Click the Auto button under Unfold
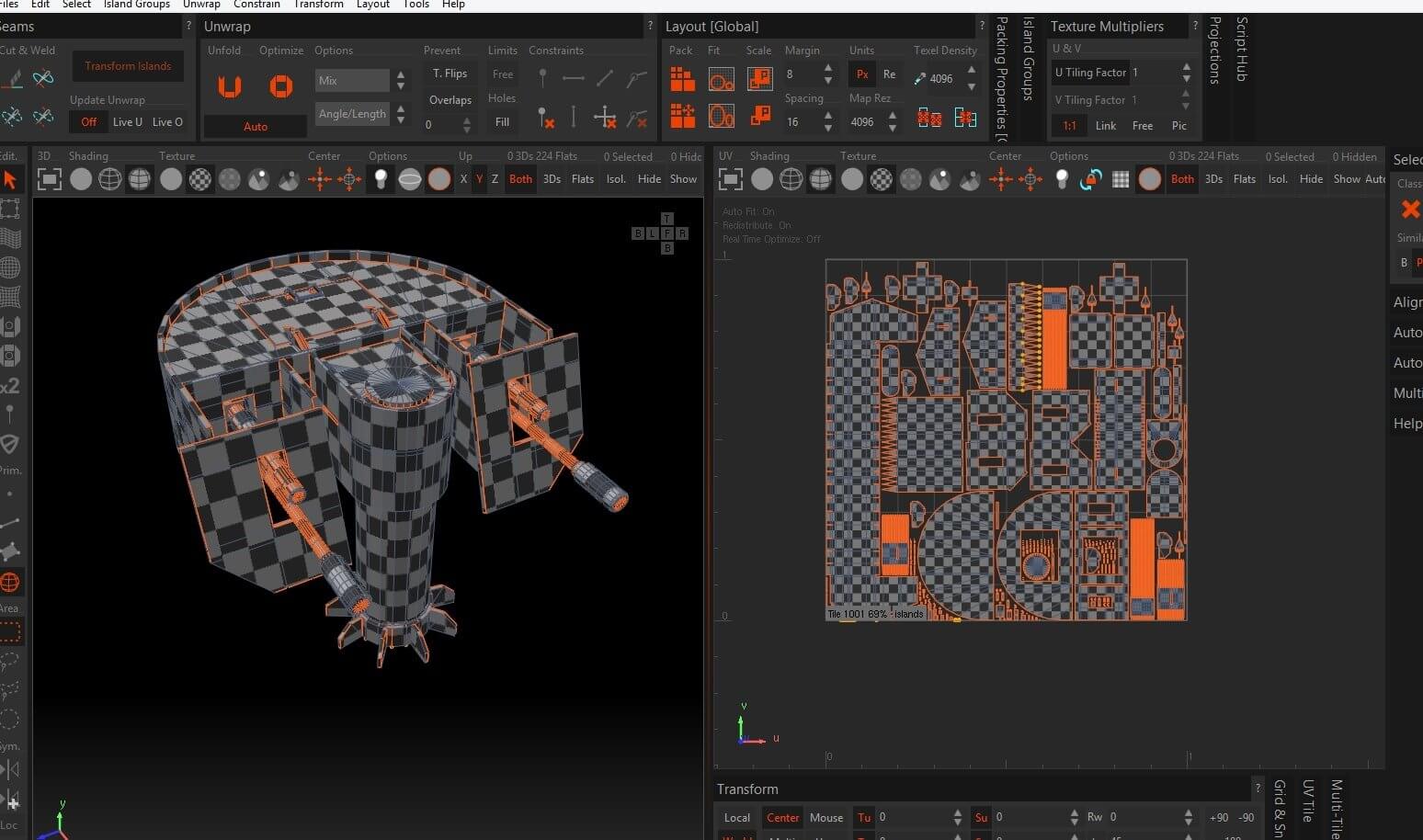The width and height of the screenshot is (1423, 840). click(255, 127)
